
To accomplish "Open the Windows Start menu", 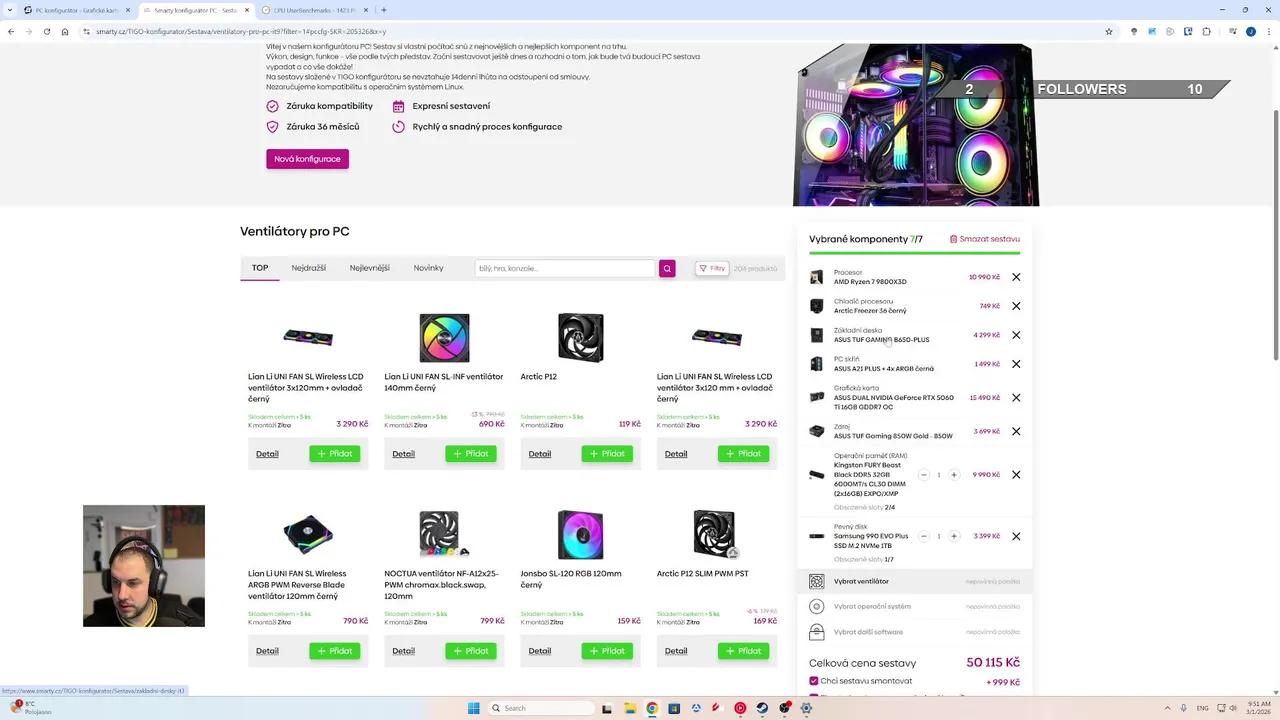I will (x=474, y=708).
